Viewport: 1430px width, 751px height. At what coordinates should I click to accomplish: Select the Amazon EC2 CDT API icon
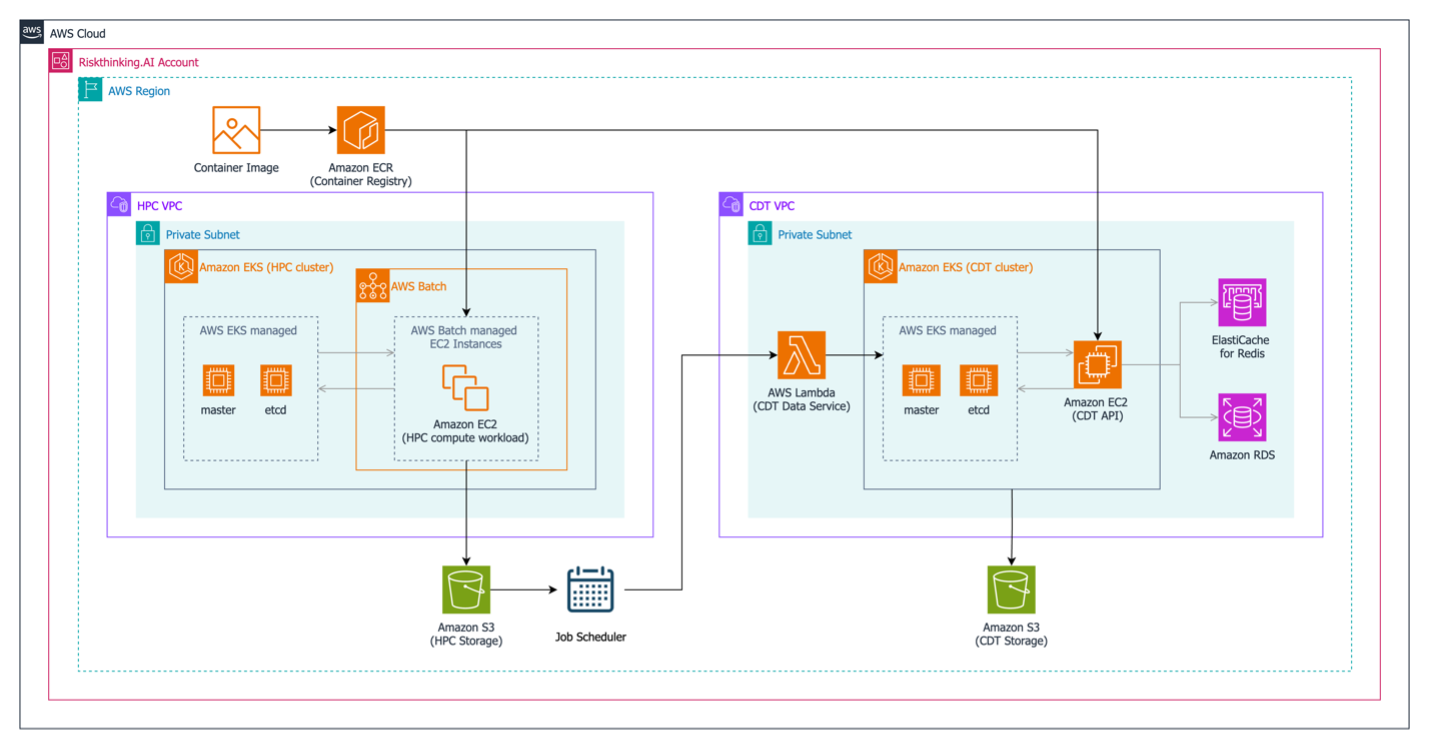coord(1097,363)
